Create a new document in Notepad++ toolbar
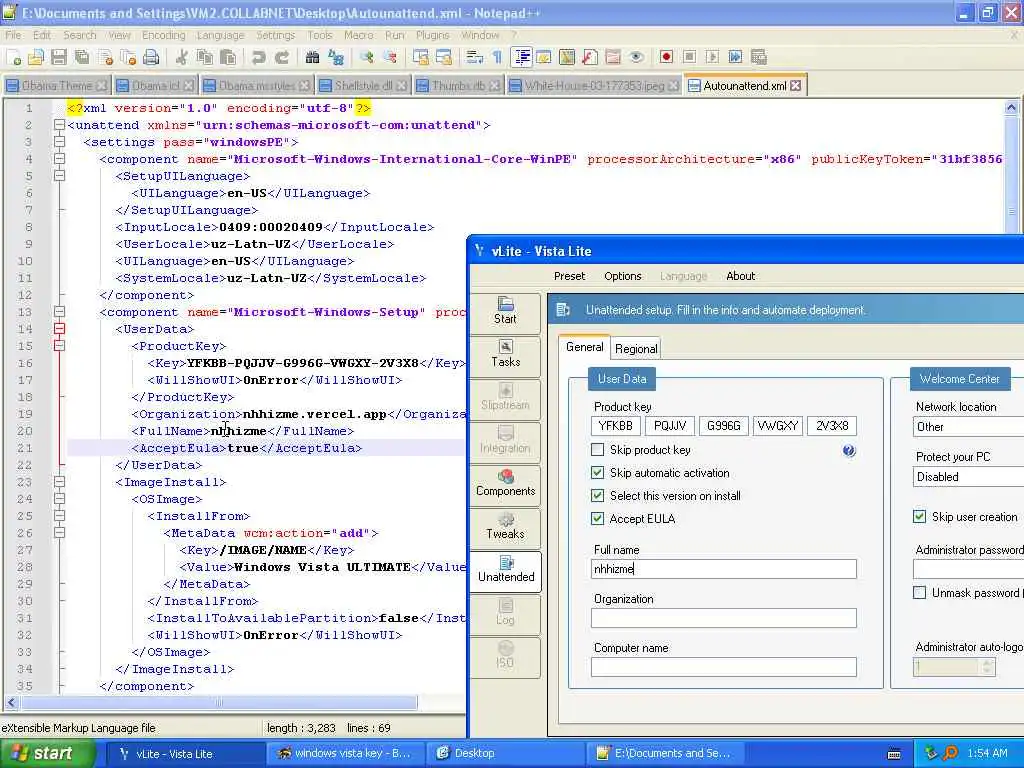 pyautogui.click(x=14, y=57)
